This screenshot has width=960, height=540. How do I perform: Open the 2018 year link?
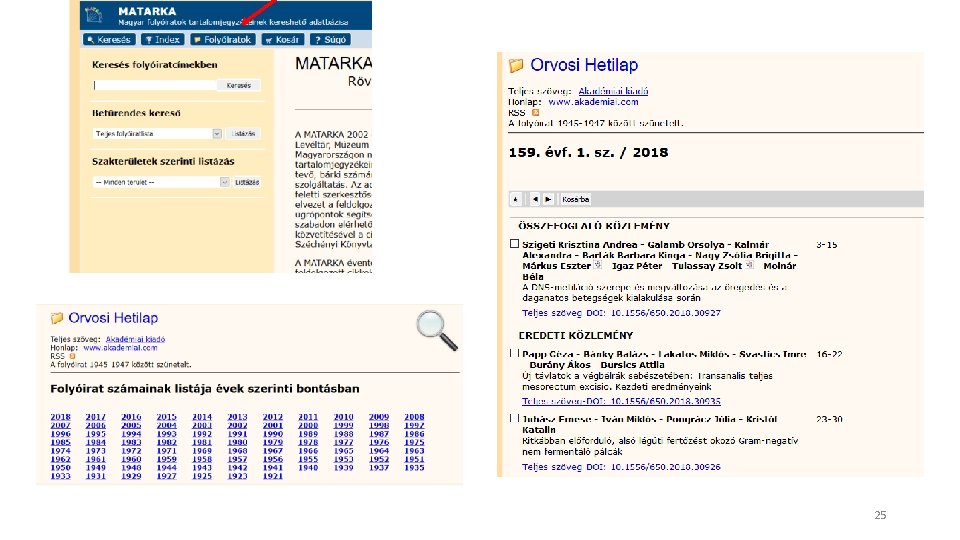point(61,417)
